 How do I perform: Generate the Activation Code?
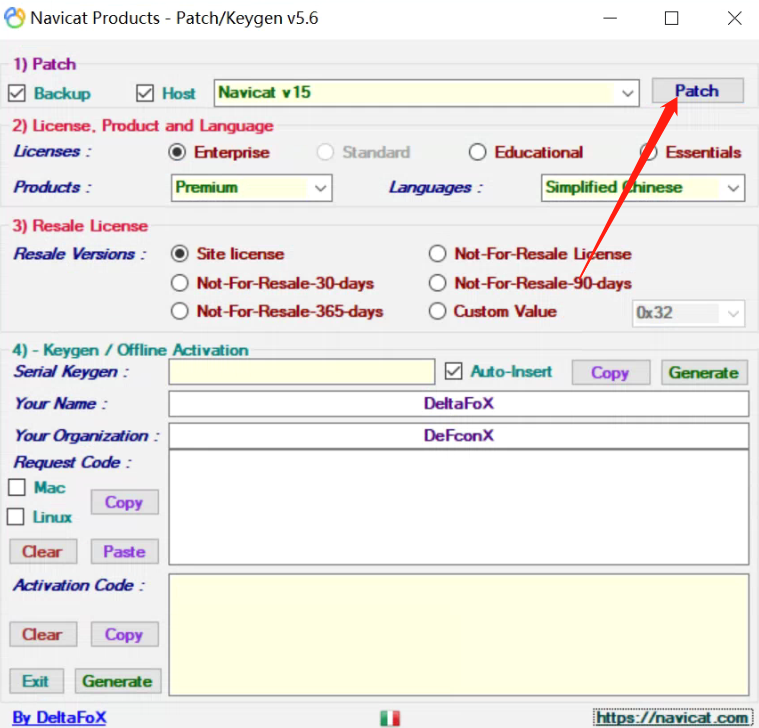(x=118, y=681)
